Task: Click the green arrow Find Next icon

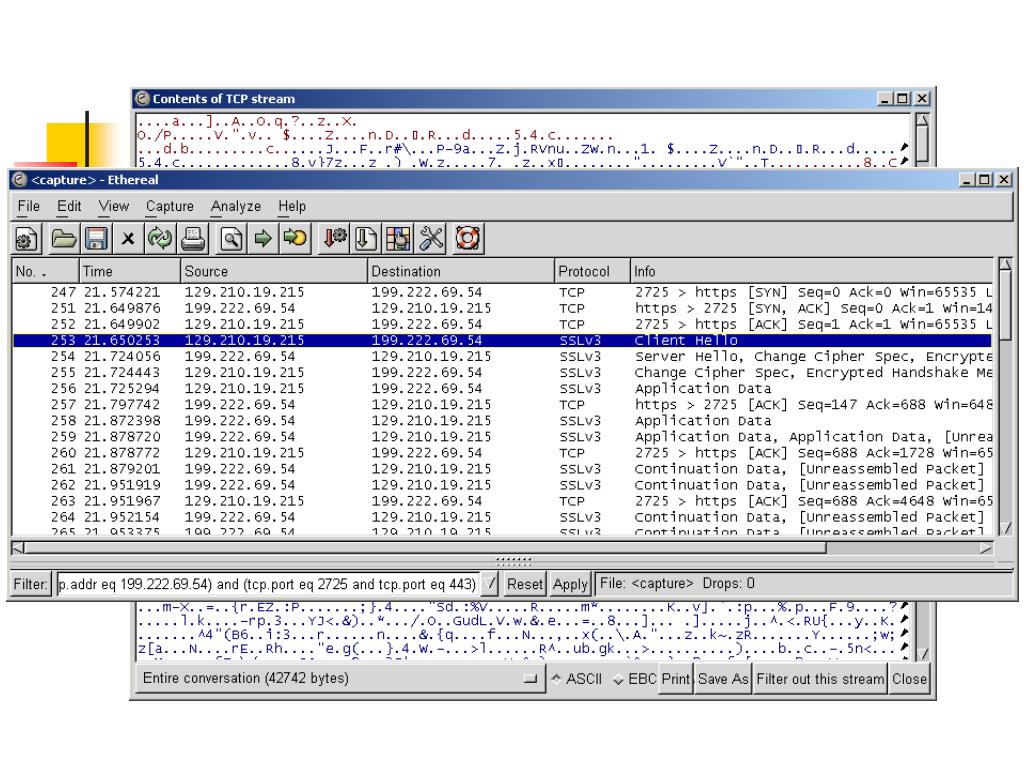Action: point(263,239)
